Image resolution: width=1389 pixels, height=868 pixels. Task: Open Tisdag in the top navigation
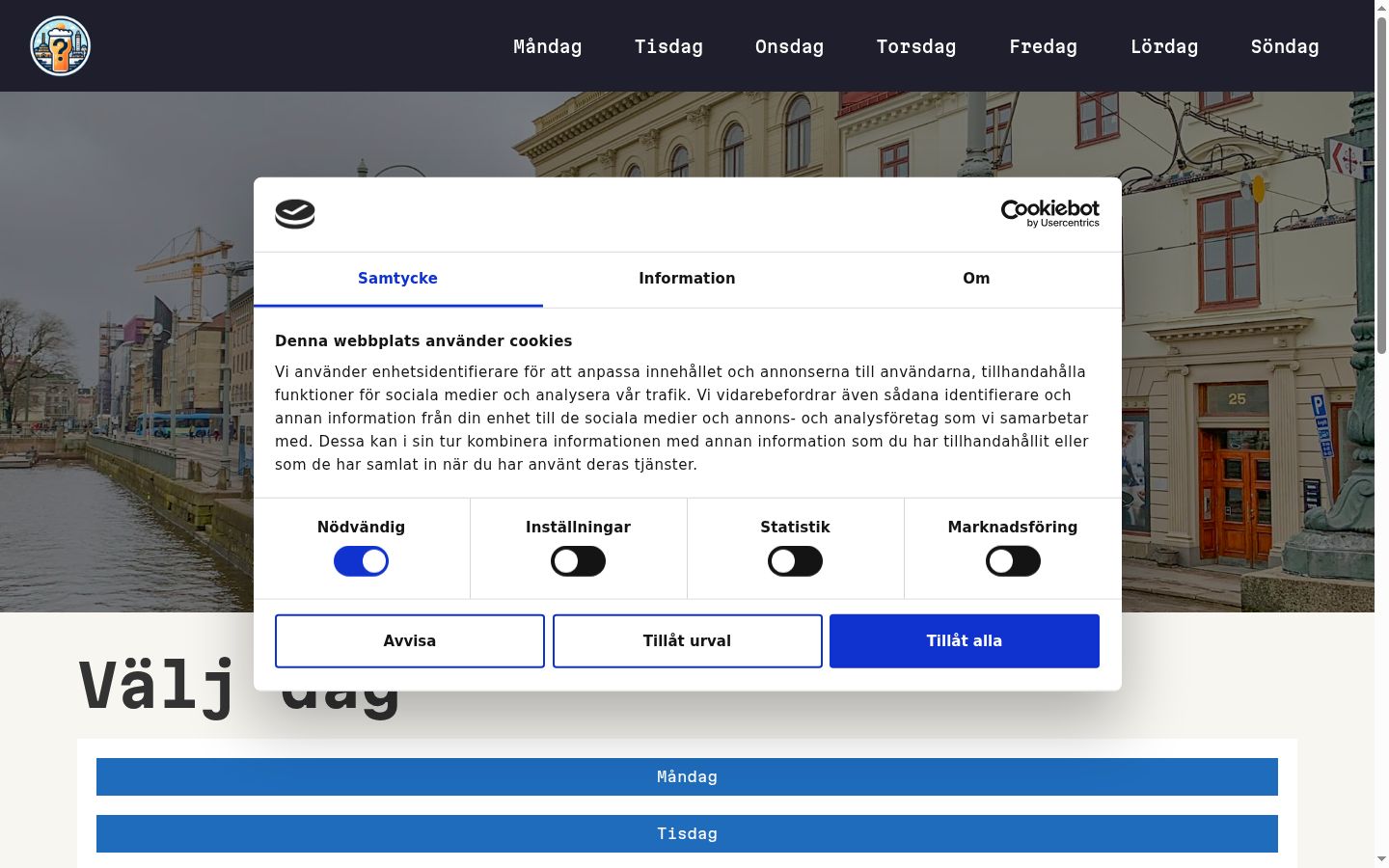pos(668,46)
